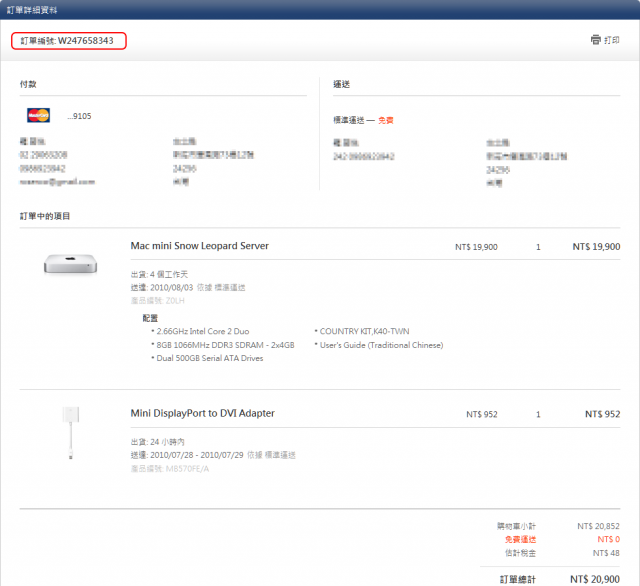
Task: Click delivery date 2010/08/03 text
Action: pyautogui.click(x=171, y=287)
